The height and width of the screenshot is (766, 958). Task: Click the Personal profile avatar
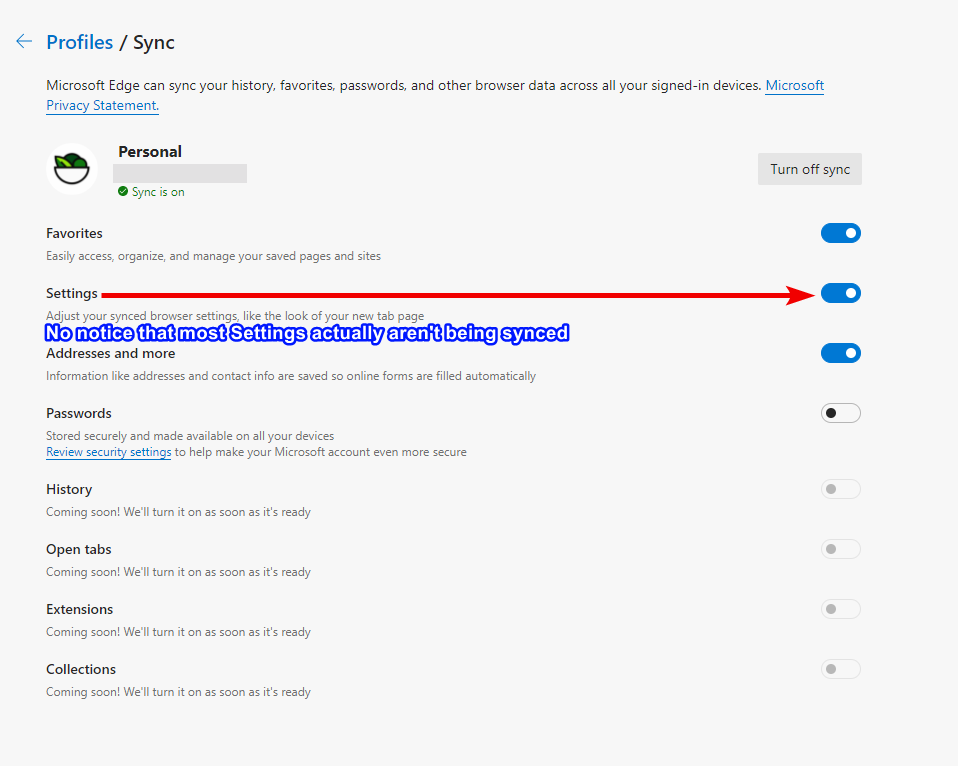coord(73,169)
